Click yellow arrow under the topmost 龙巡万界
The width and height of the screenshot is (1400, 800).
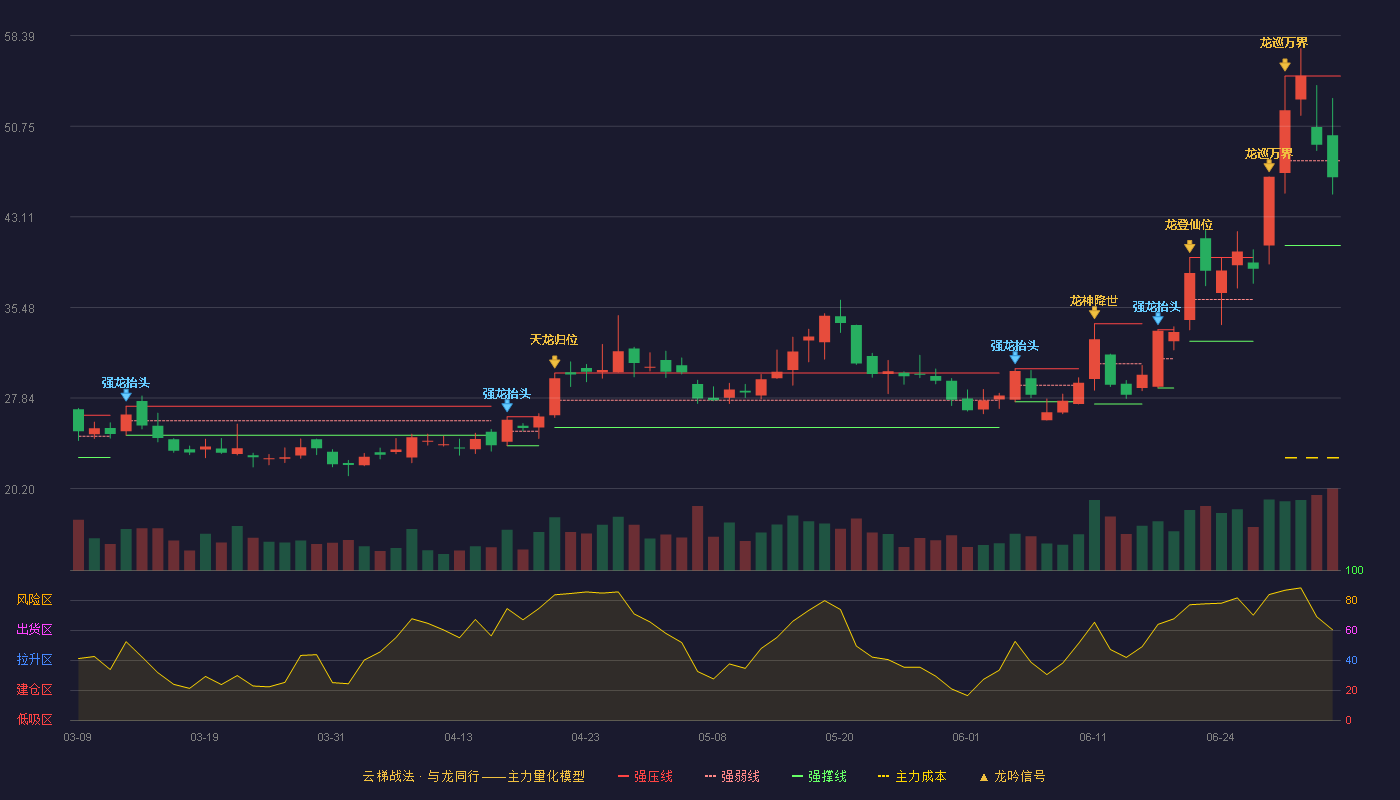tap(1284, 65)
